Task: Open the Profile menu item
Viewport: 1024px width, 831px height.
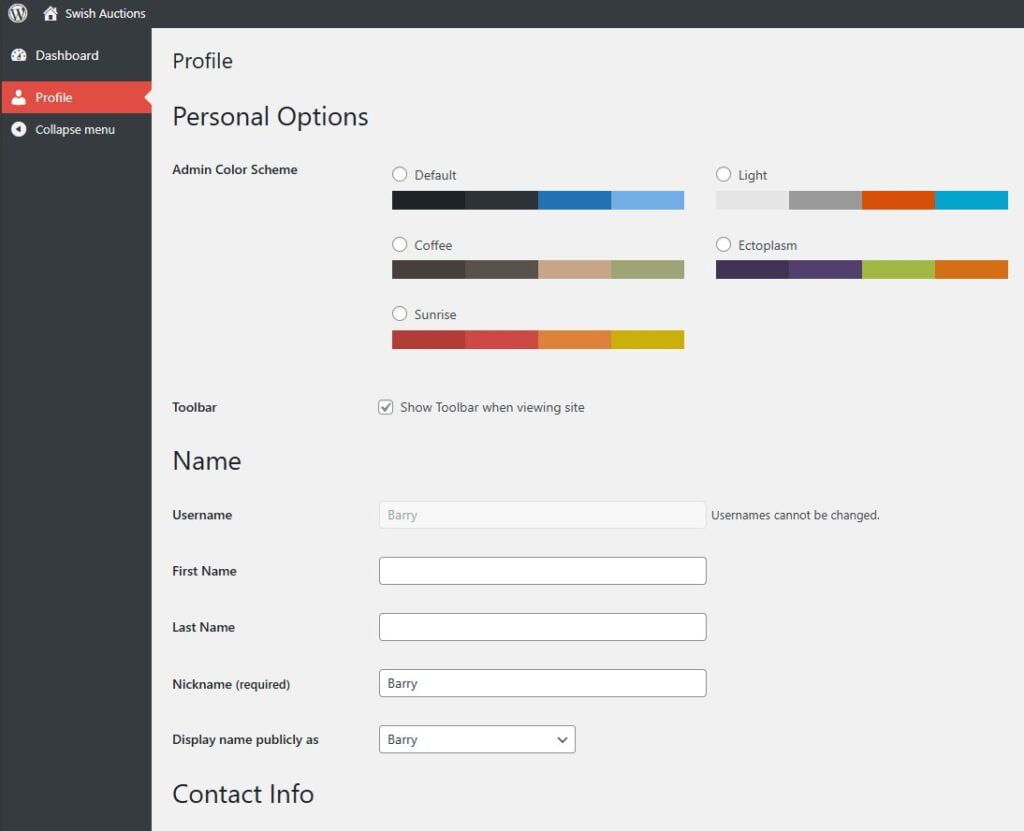Action: [x=54, y=98]
